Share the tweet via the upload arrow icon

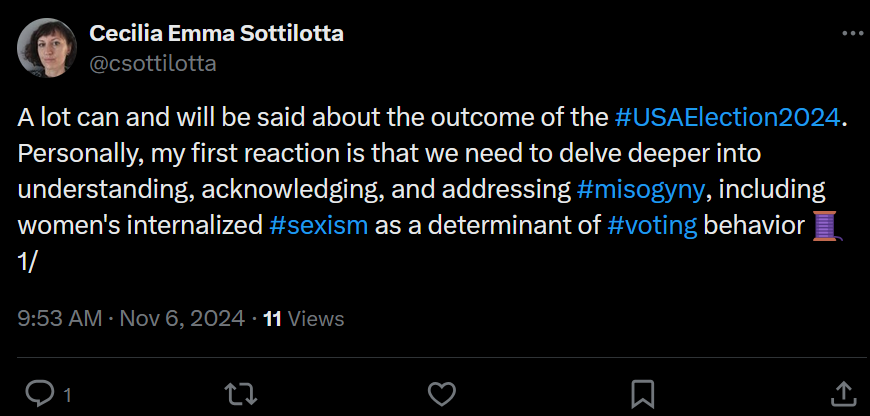pyautogui.click(x=843, y=393)
